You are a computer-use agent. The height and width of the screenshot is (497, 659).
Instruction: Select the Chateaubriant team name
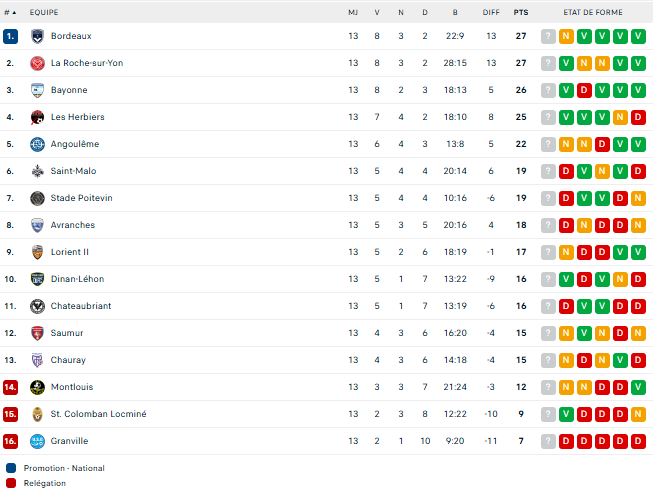(x=81, y=306)
